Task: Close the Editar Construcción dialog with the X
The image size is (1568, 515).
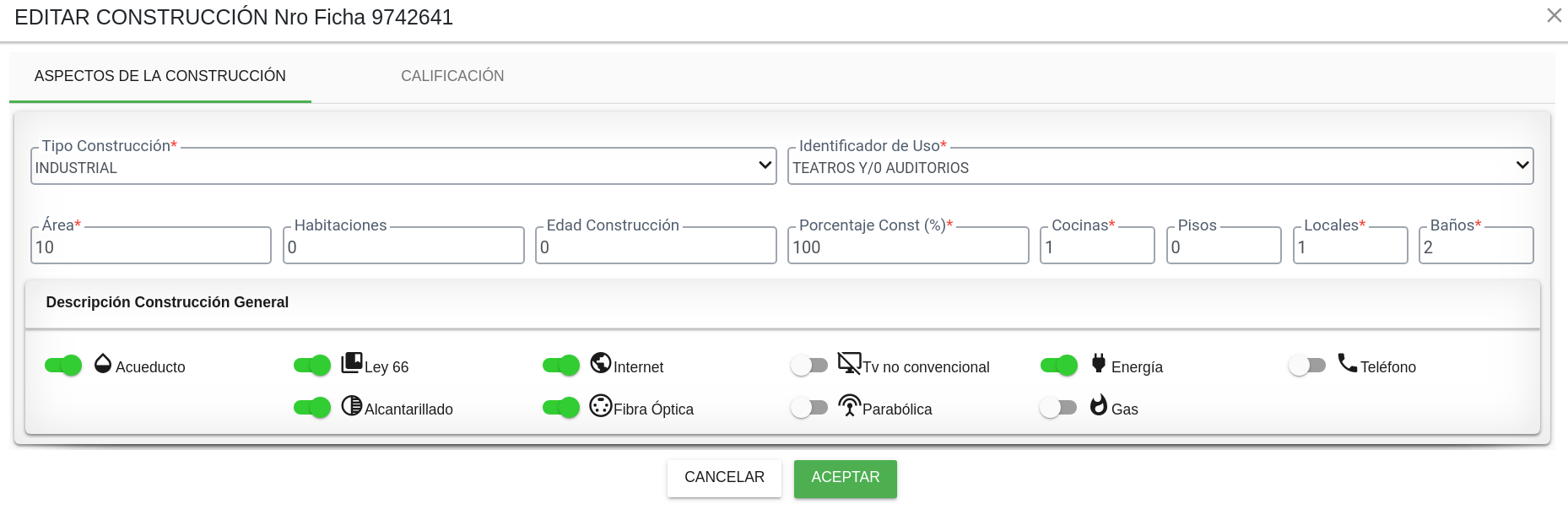Action: click(1554, 15)
